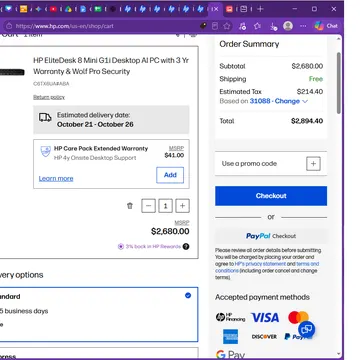360x360 pixels.
Task: Click the Discover payment logo
Action: (x=264, y=337)
